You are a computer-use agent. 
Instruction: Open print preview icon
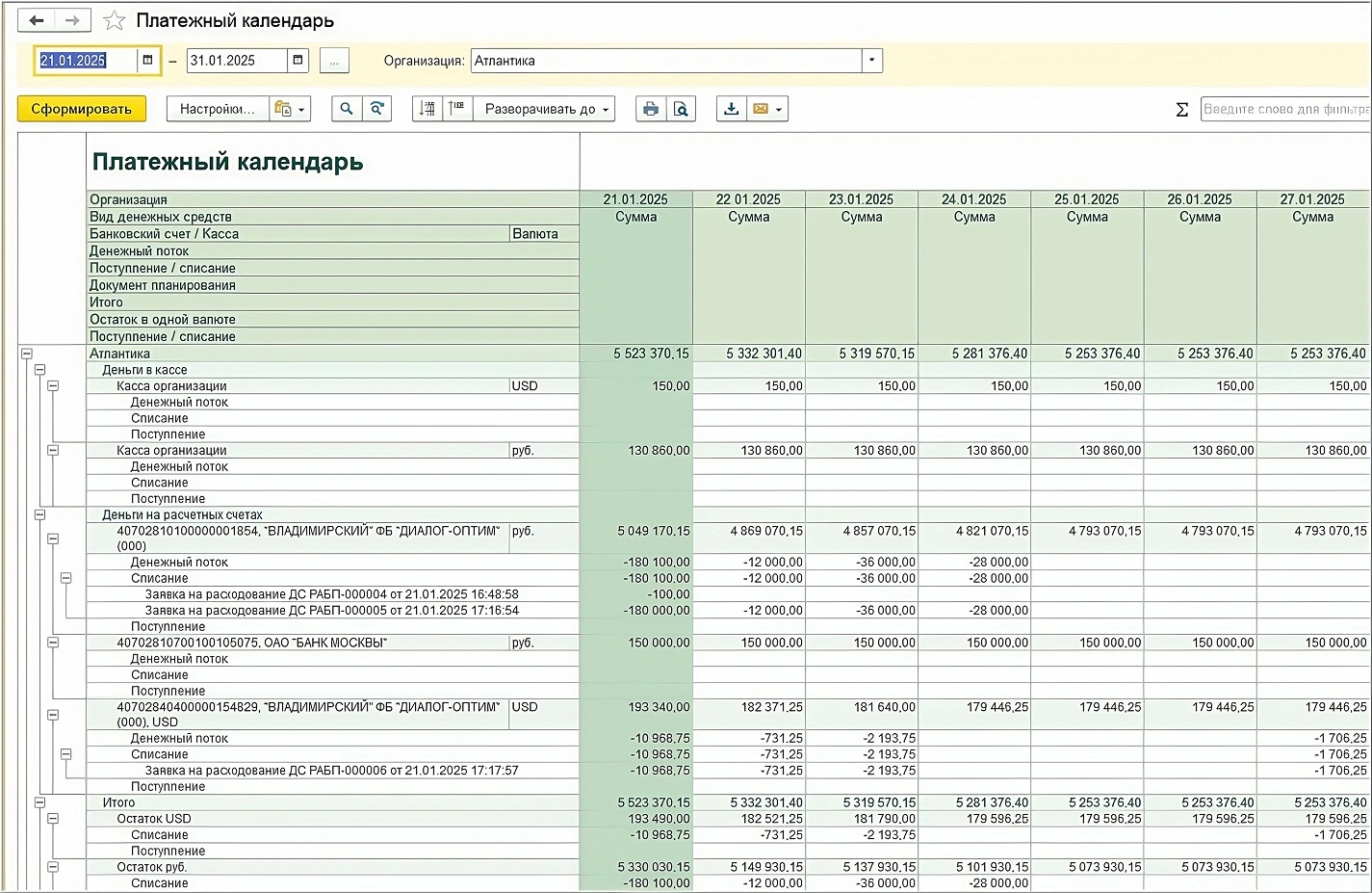pyautogui.click(x=681, y=109)
